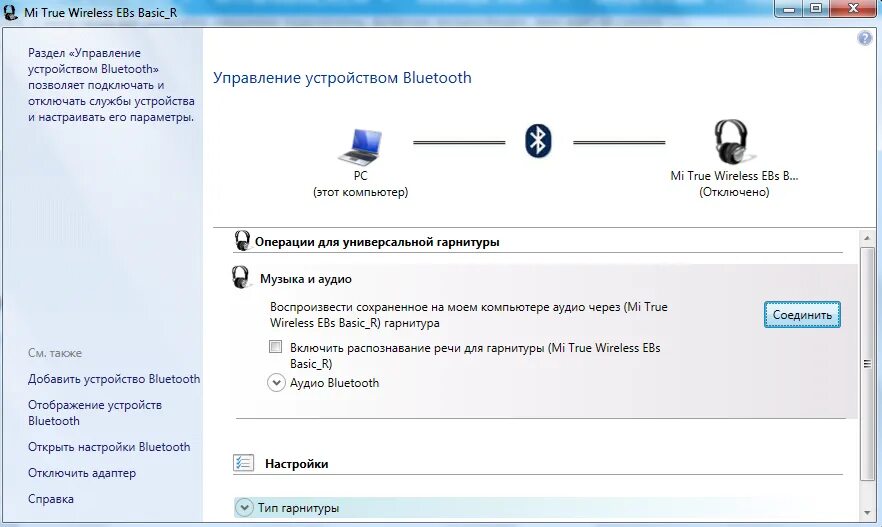Click the PC laptop icon
This screenshot has height=527, width=882.
click(x=359, y=146)
